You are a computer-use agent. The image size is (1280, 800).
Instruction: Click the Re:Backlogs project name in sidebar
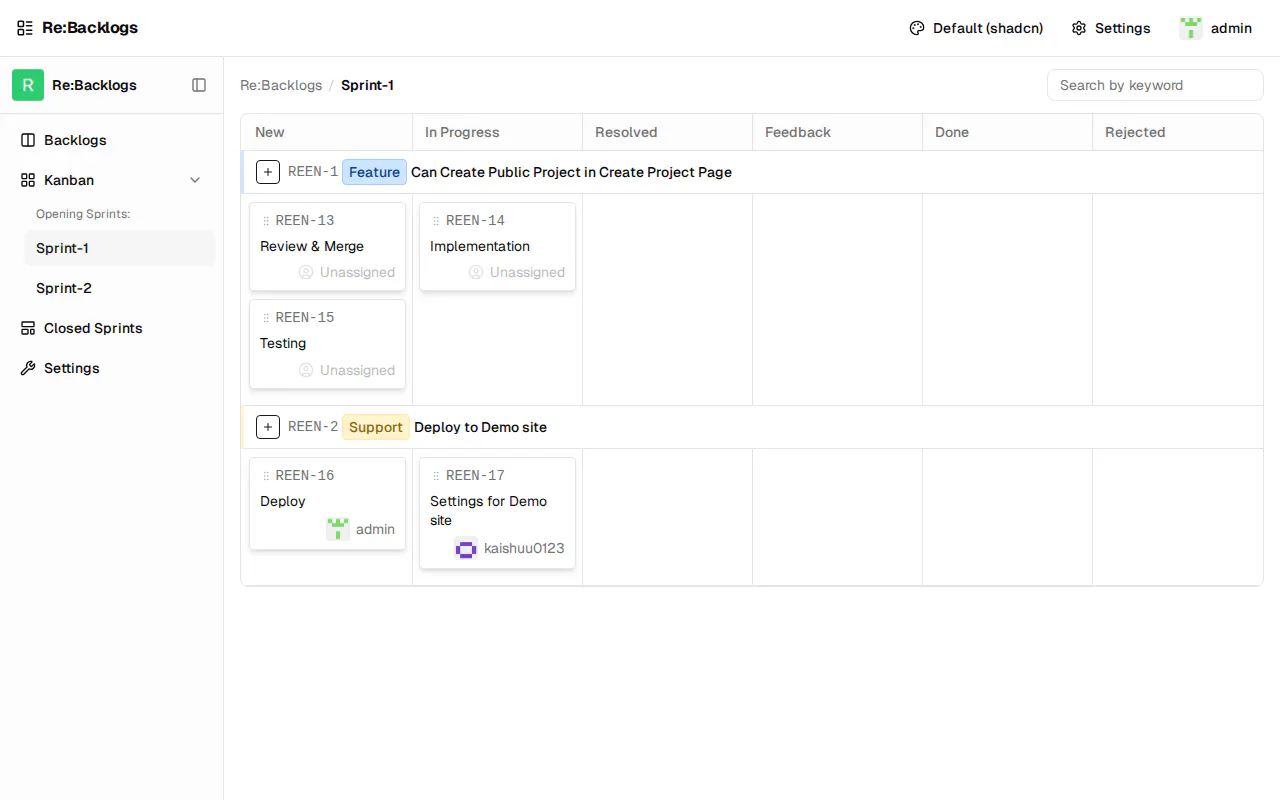tap(94, 85)
